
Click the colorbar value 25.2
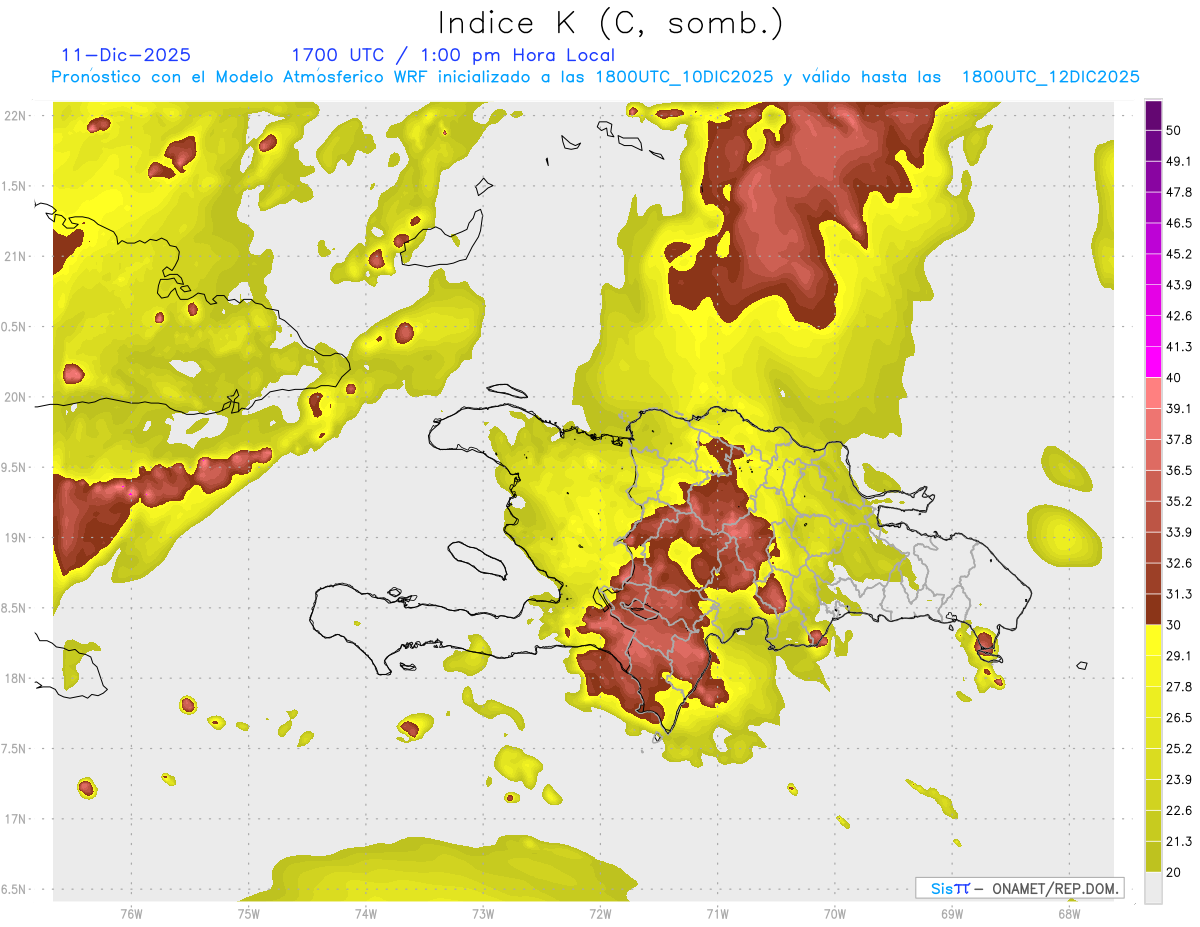pos(1179,749)
